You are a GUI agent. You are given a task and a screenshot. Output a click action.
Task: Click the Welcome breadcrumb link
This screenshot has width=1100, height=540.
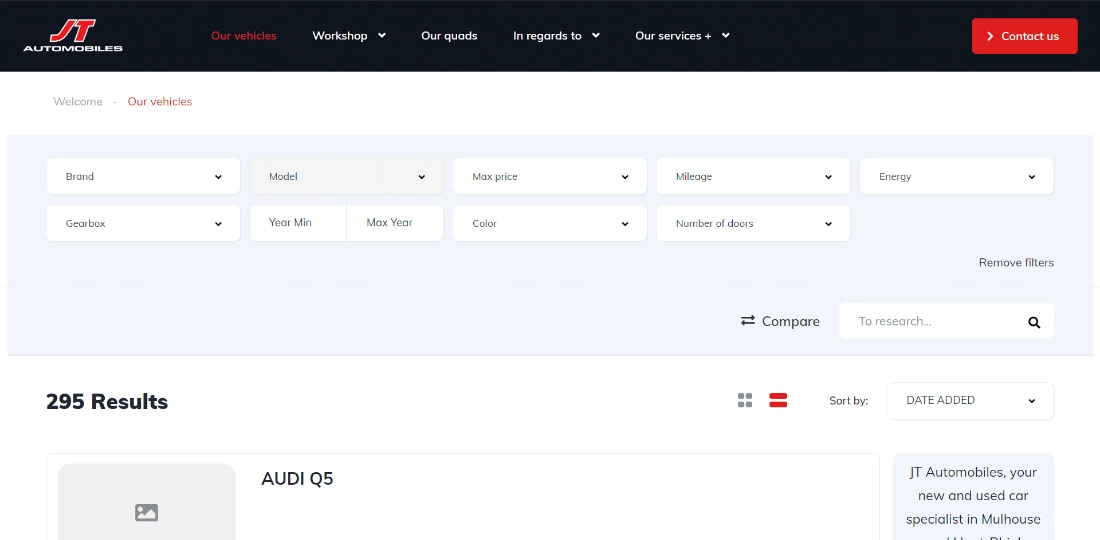tap(78, 101)
